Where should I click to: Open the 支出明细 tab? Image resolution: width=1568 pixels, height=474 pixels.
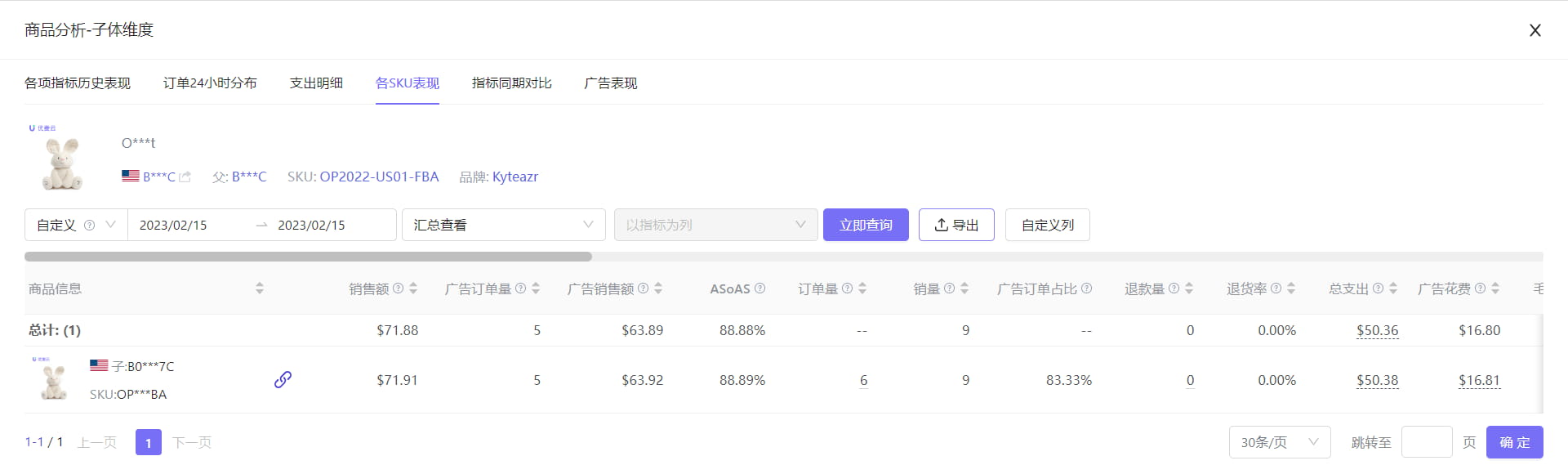316,83
